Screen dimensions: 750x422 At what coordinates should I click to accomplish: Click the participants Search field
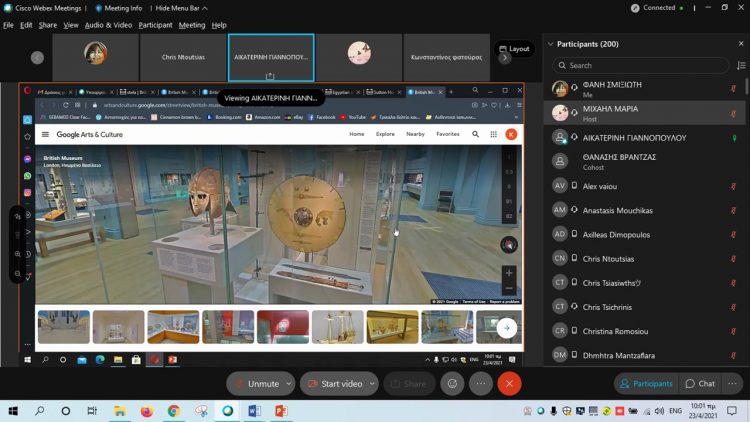click(641, 66)
